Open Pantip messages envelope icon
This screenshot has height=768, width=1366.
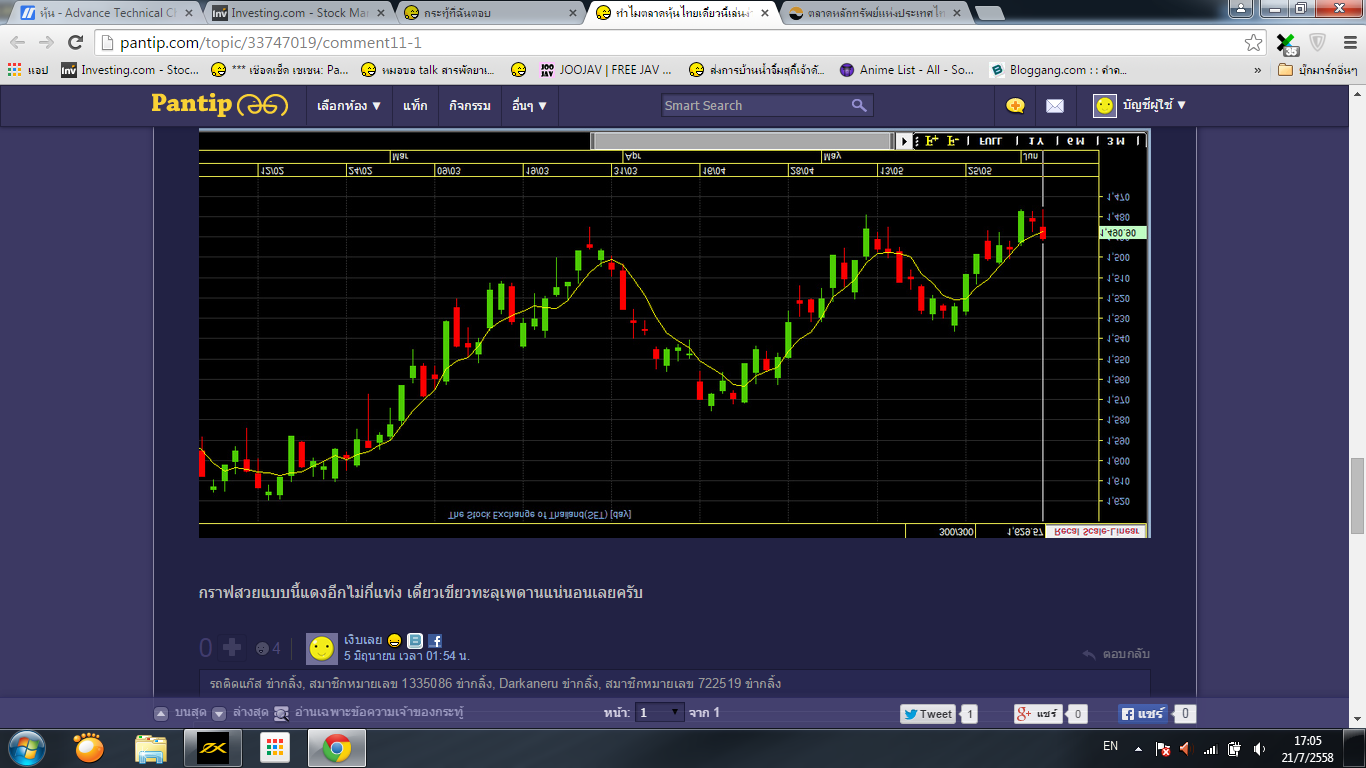1055,105
